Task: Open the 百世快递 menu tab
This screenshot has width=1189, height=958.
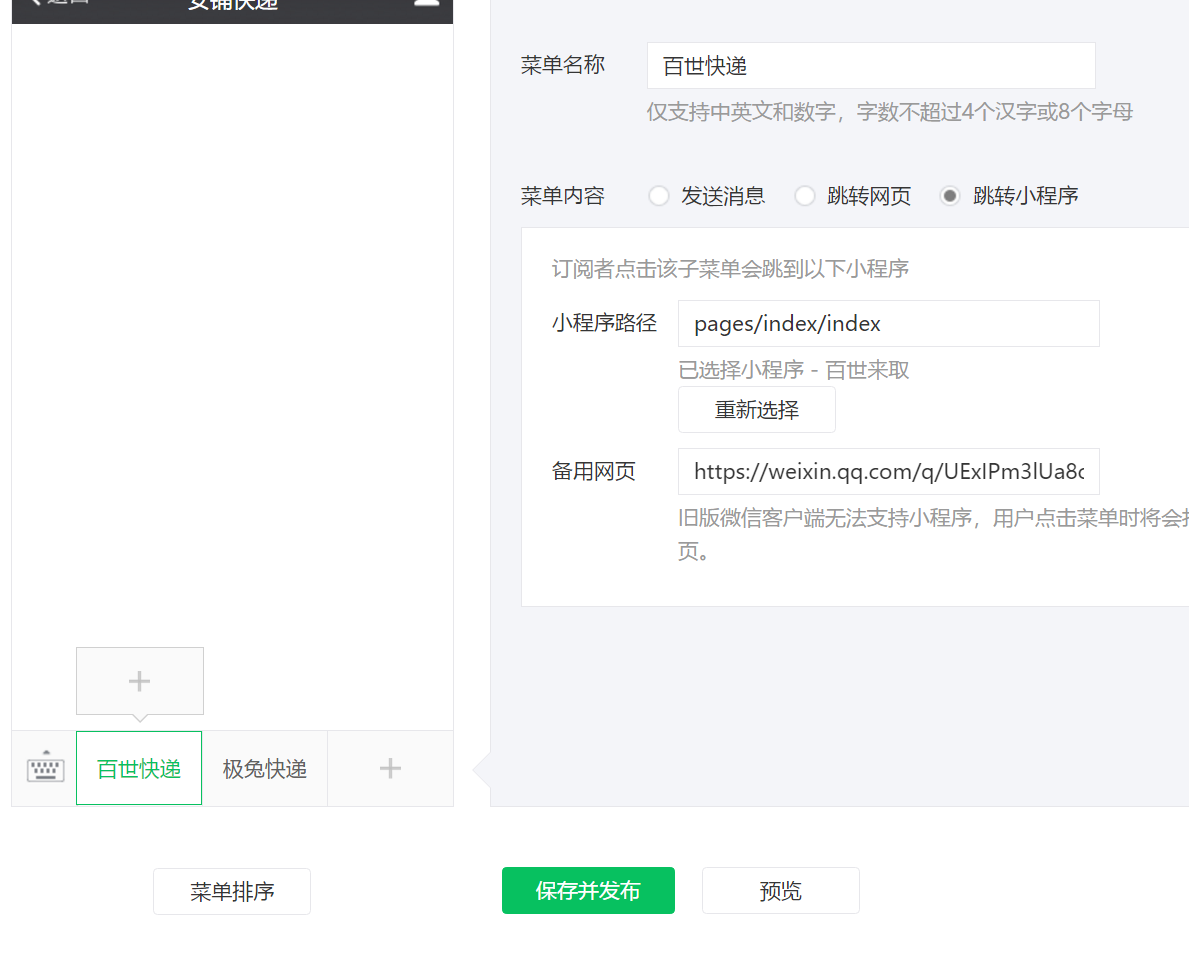Action: click(139, 768)
